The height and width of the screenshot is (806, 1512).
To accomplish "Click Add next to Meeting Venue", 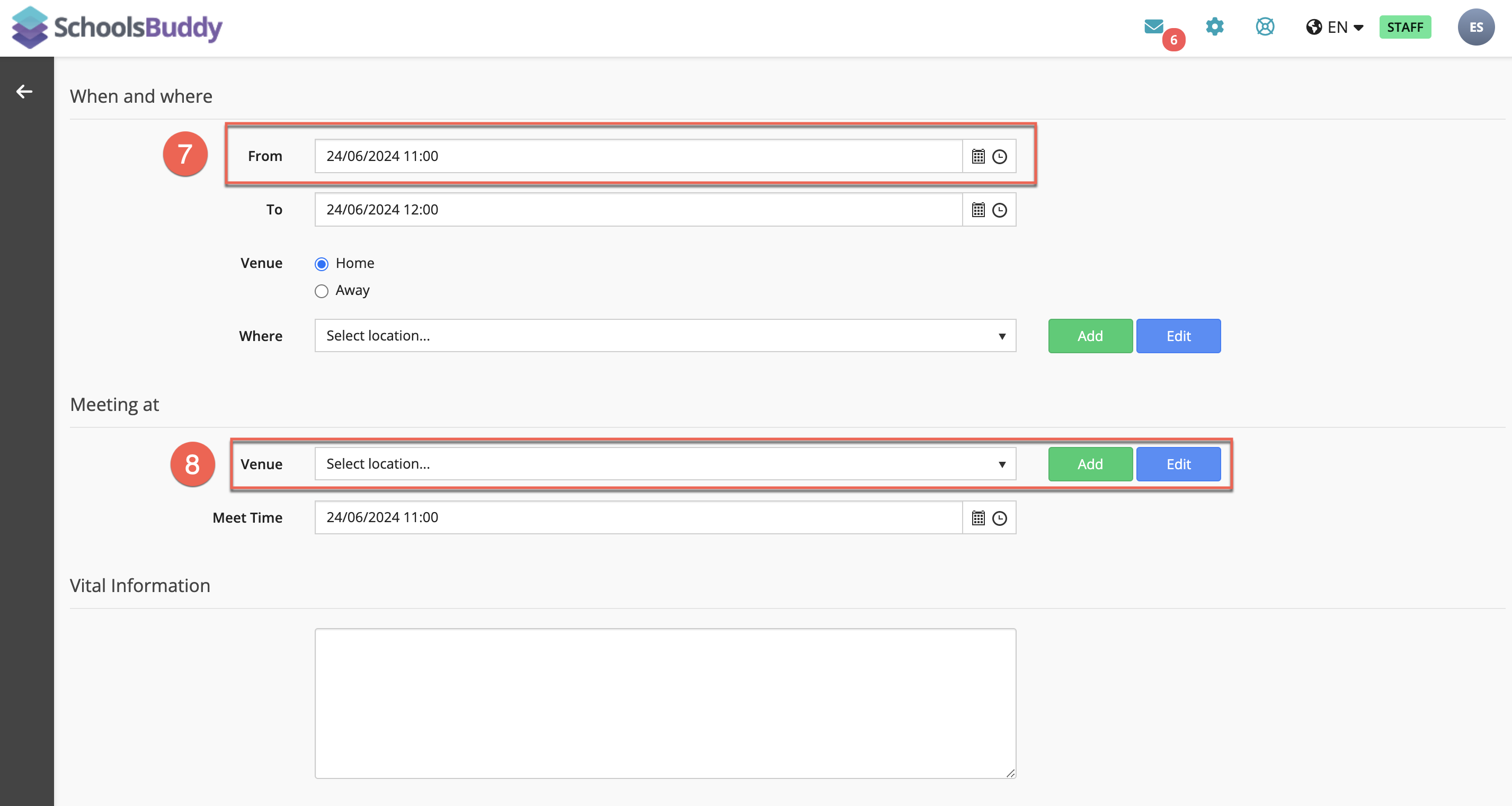I will [1090, 464].
